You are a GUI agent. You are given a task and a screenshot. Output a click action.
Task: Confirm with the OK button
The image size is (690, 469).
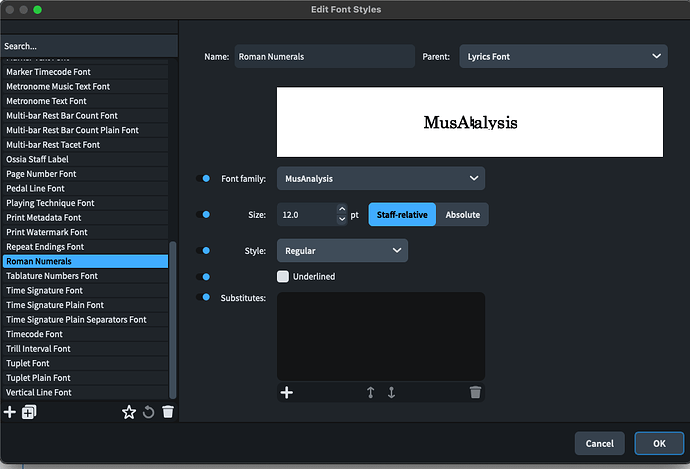(659, 443)
